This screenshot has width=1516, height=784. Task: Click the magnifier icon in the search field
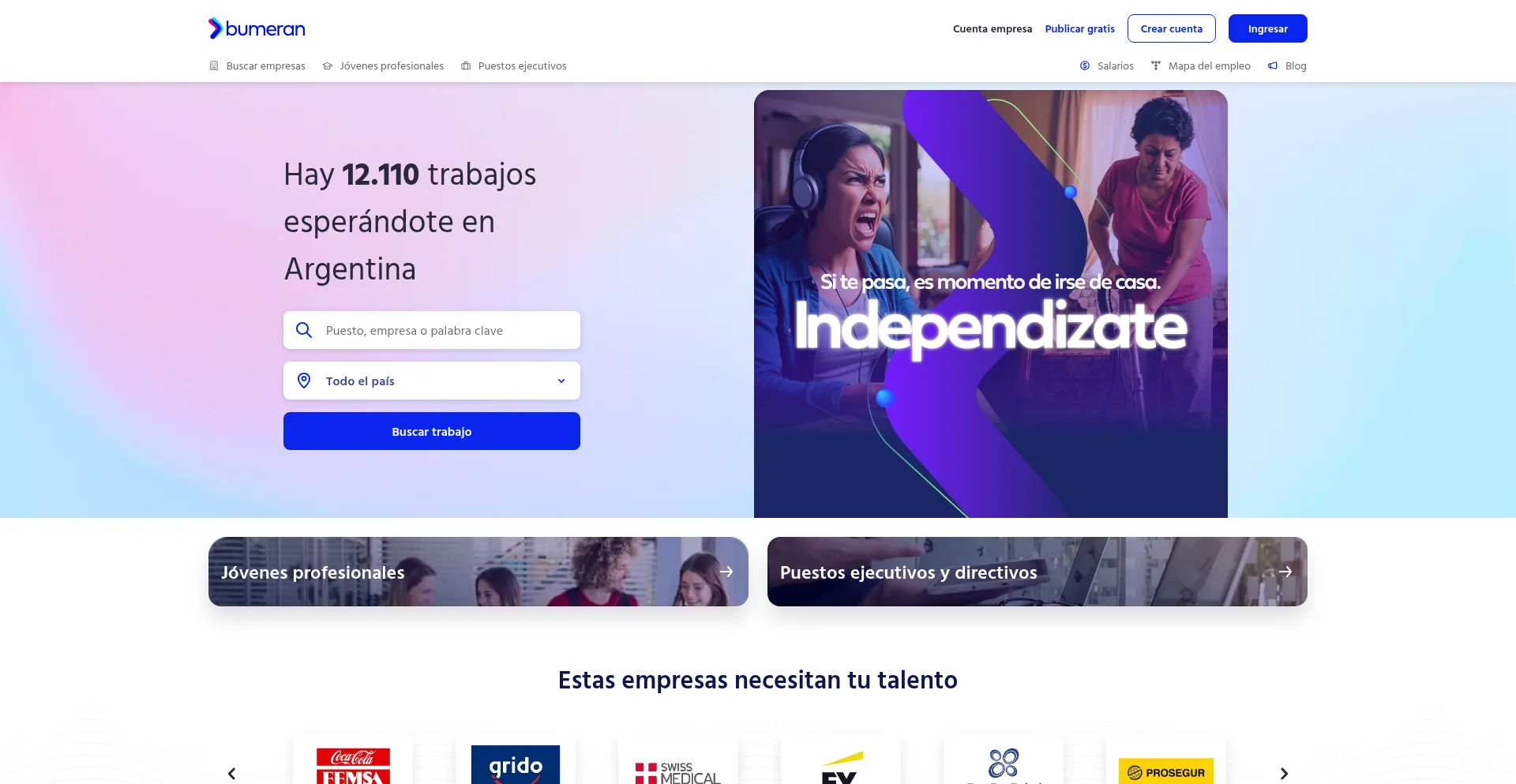pyautogui.click(x=304, y=330)
